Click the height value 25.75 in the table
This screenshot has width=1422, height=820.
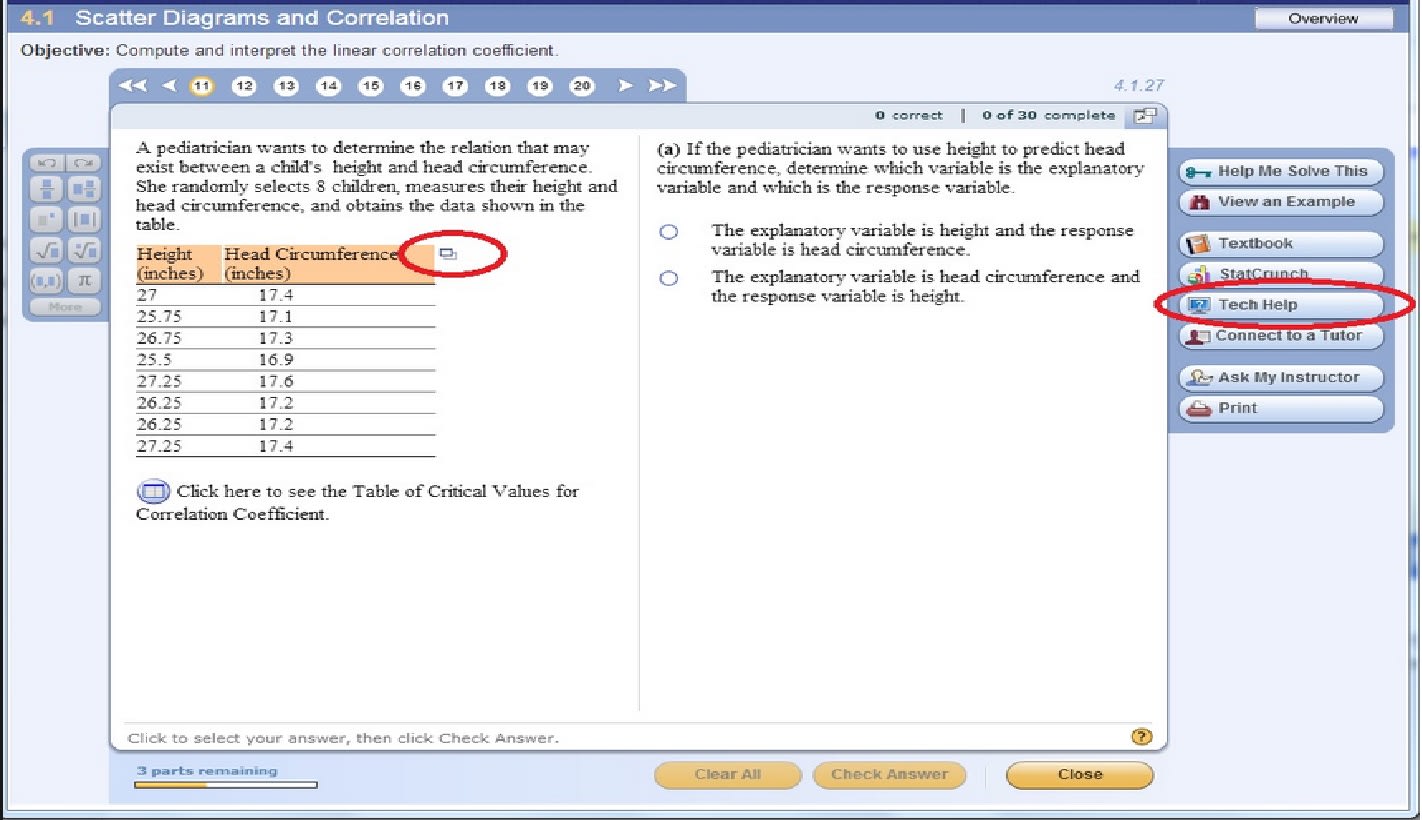pos(158,317)
